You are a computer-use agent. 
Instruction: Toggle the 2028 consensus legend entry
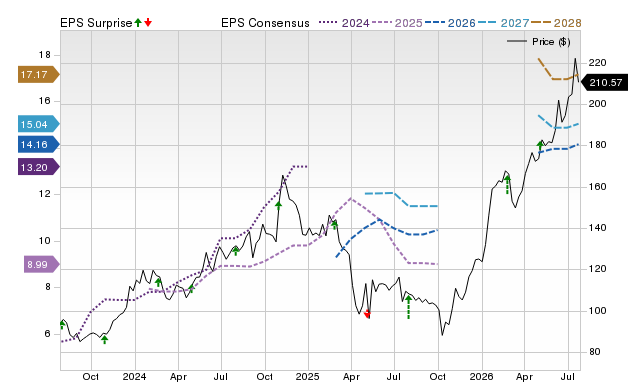(x=556, y=23)
